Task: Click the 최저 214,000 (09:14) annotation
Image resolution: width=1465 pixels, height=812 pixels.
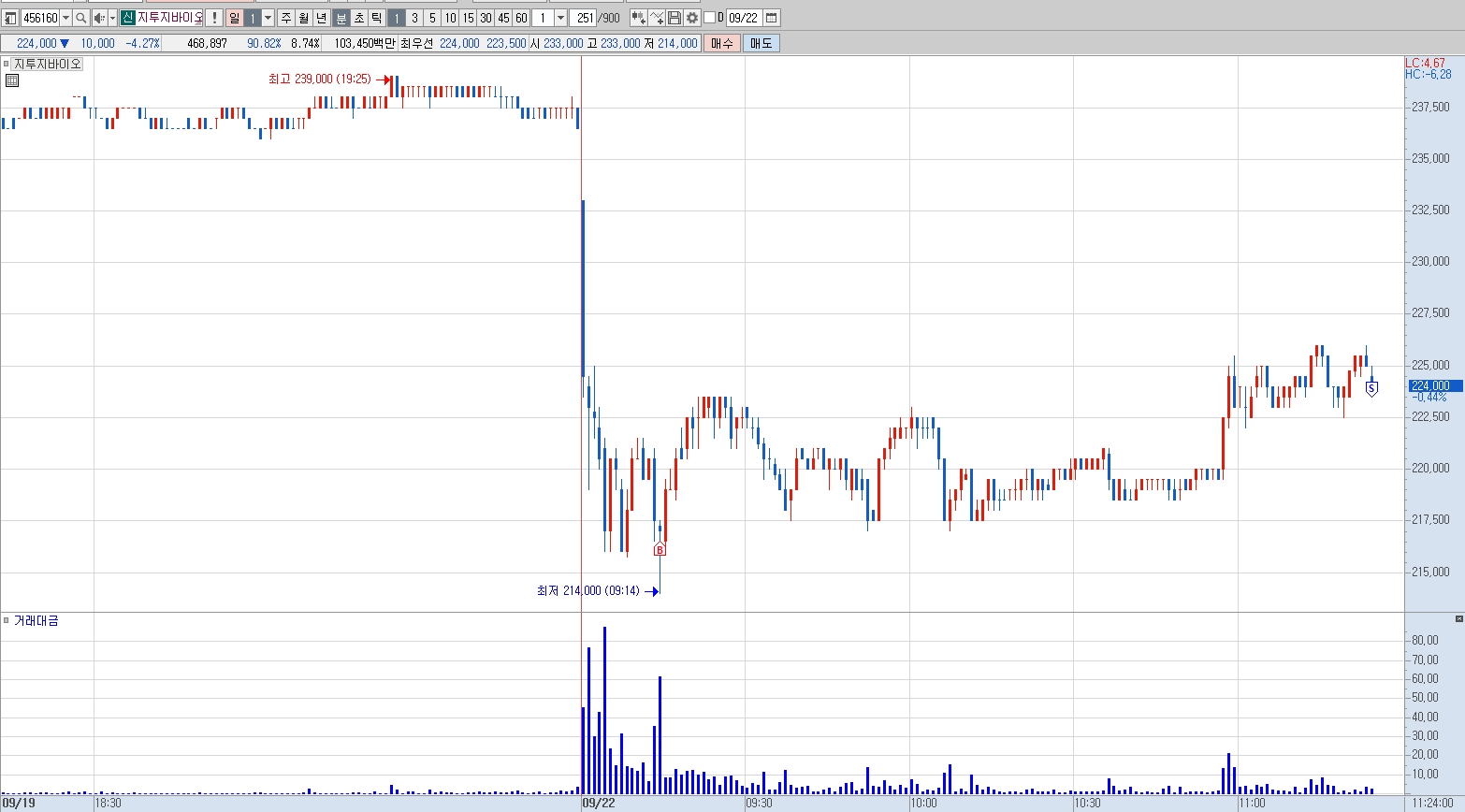Action: click(x=588, y=591)
